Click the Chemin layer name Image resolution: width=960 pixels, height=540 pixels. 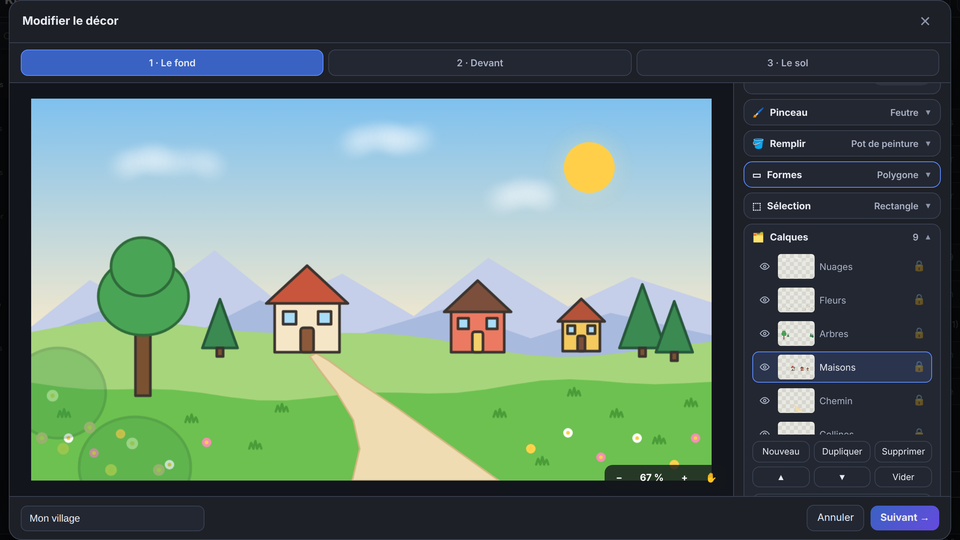[x=836, y=401]
